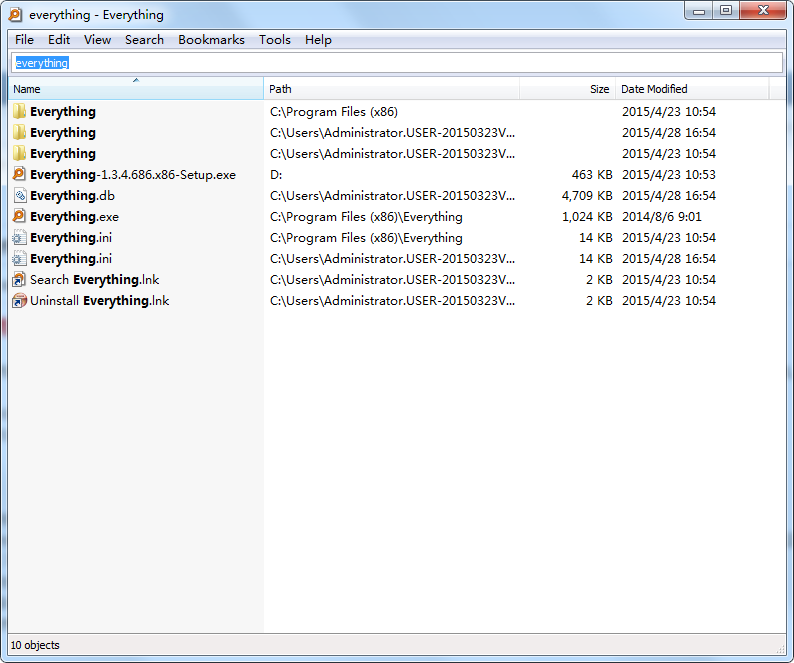The width and height of the screenshot is (794, 663).
Task: Open the View menu
Action: click(x=97, y=40)
